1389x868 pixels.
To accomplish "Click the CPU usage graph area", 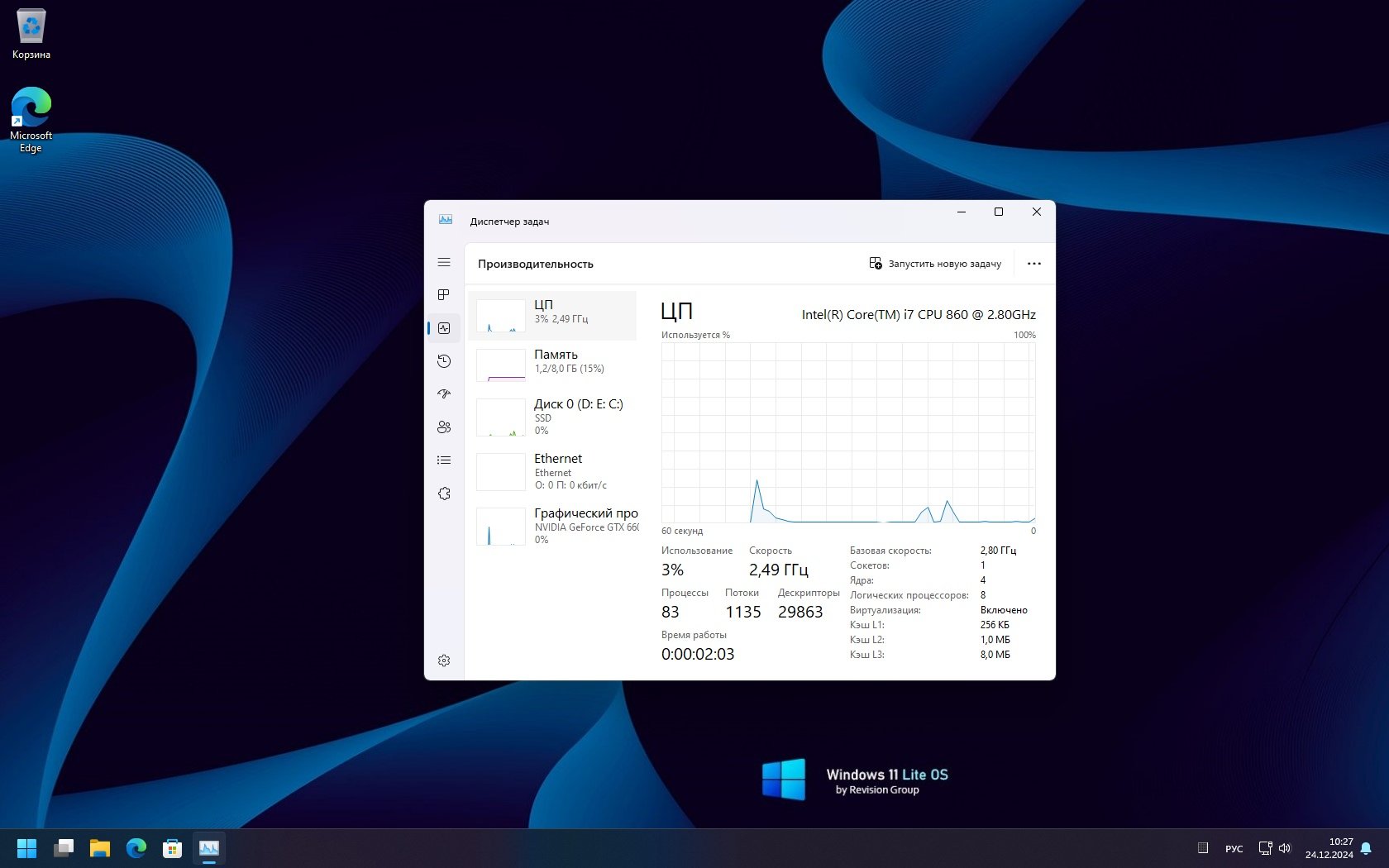I will pyautogui.click(x=848, y=433).
